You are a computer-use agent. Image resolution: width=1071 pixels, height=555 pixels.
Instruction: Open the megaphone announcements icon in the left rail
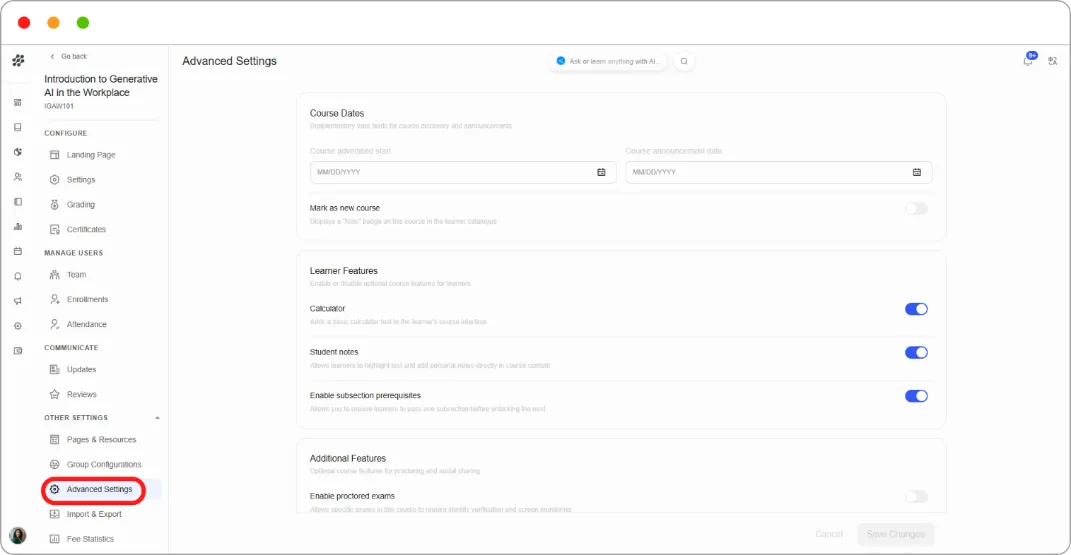point(18,301)
